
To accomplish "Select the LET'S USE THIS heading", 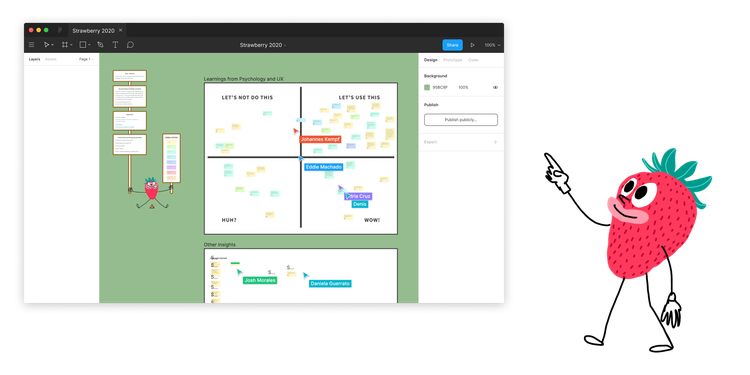I will pos(359,98).
